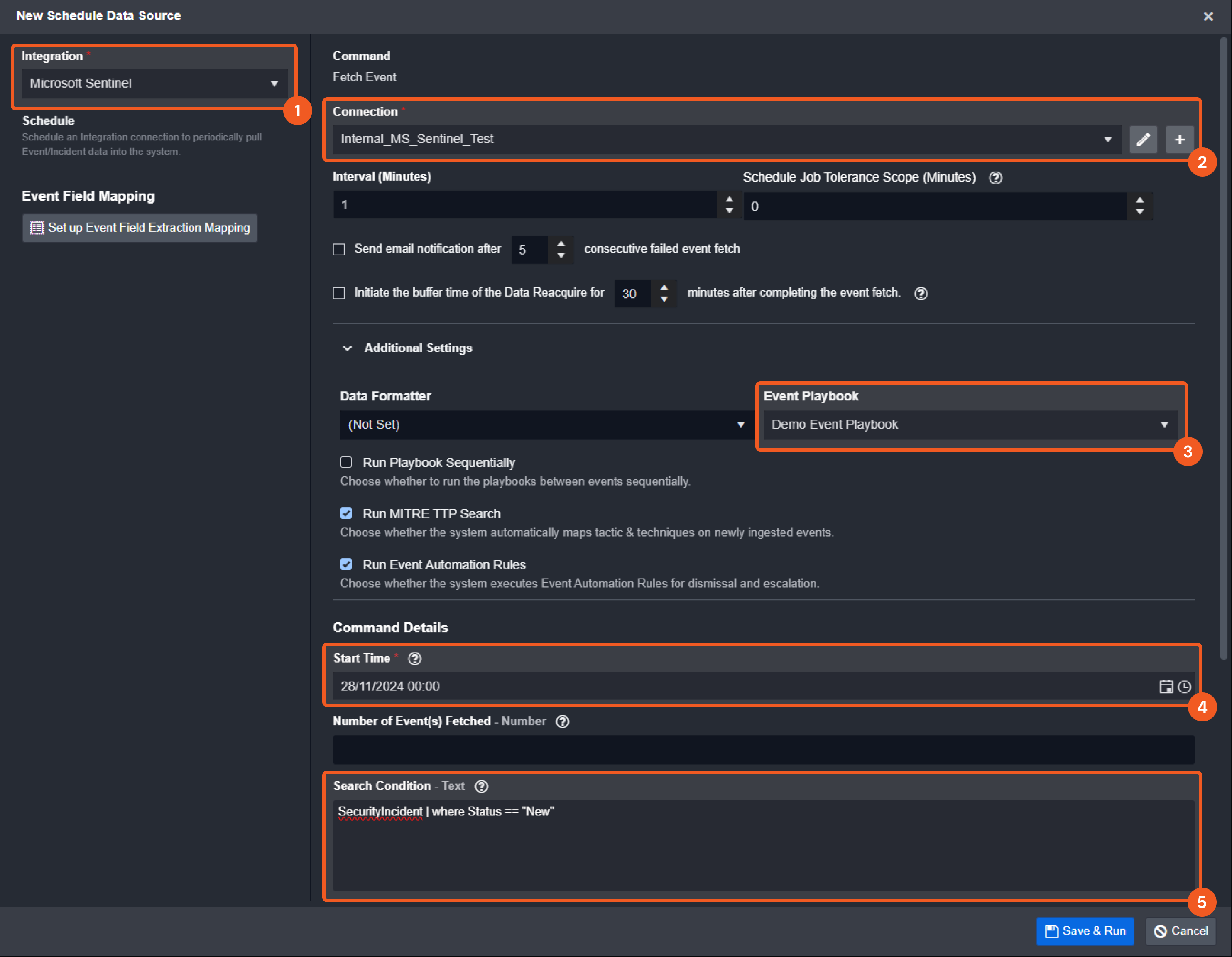This screenshot has height=957, width=1232.
Task: Collapse the Additional Settings section
Action: coord(348,348)
